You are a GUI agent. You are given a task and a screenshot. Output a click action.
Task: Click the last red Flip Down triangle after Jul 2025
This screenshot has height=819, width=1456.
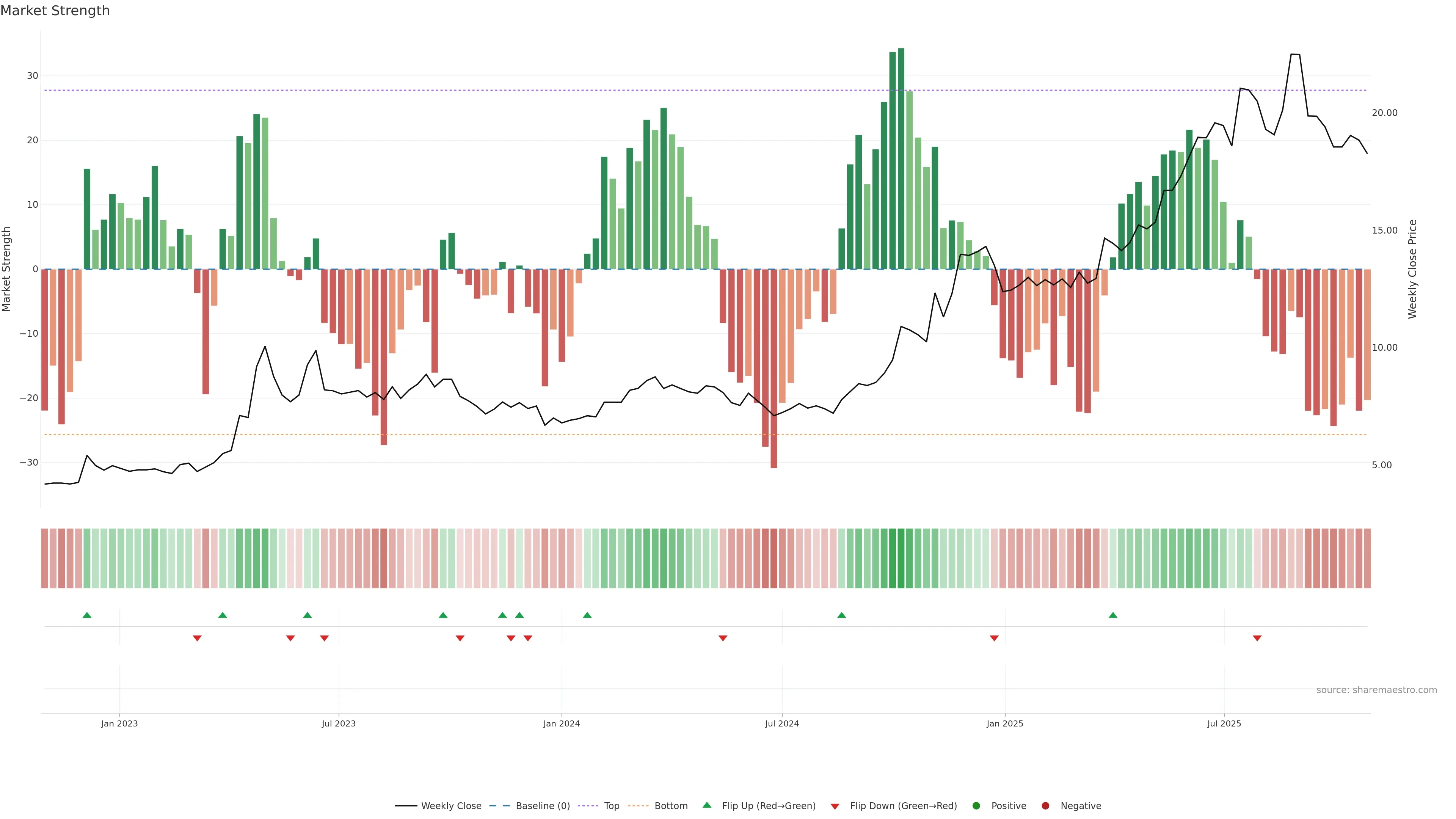coord(1257,638)
